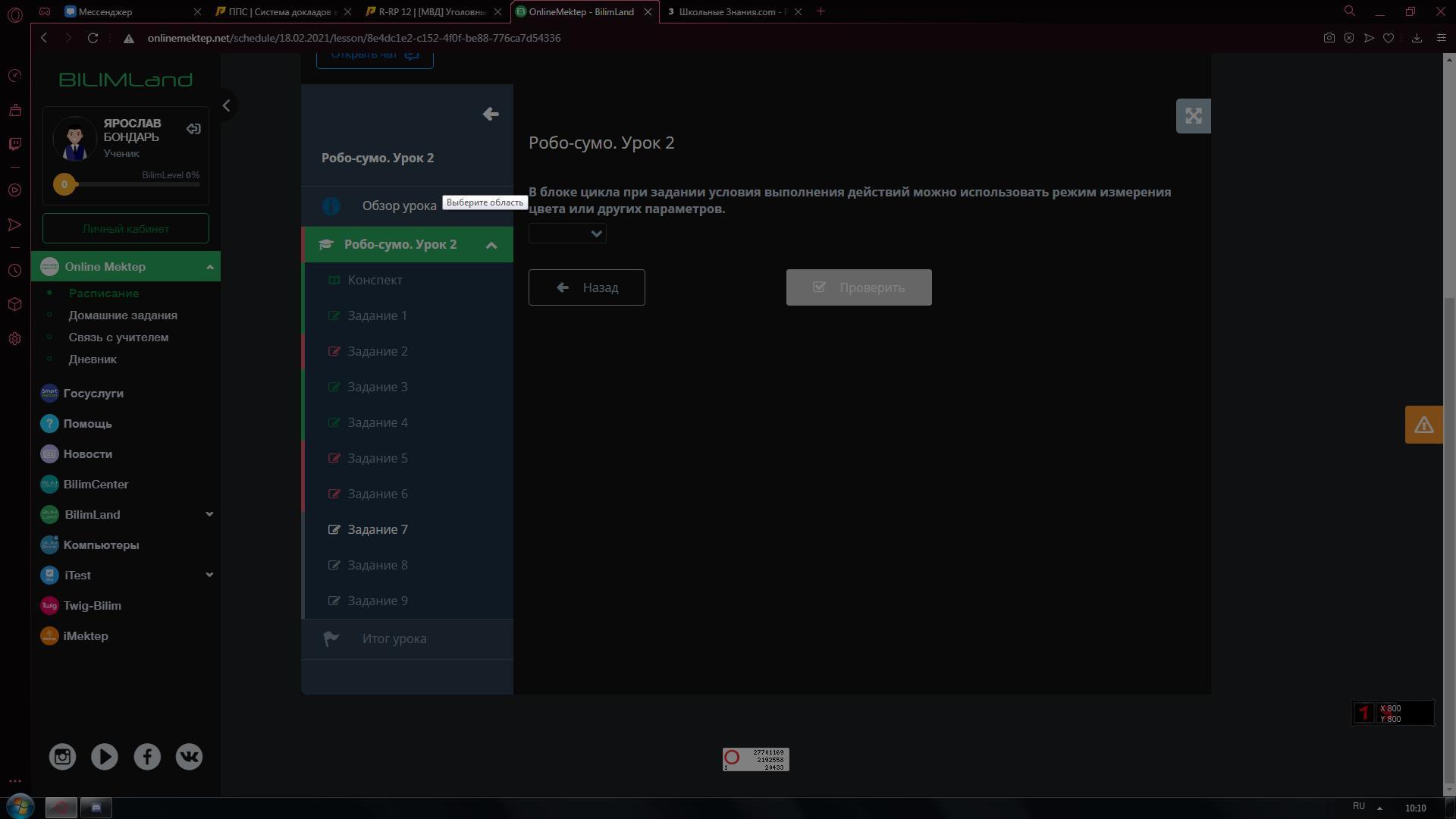Open the Facebook social icon
The image size is (1456, 819).
(x=147, y=756)
